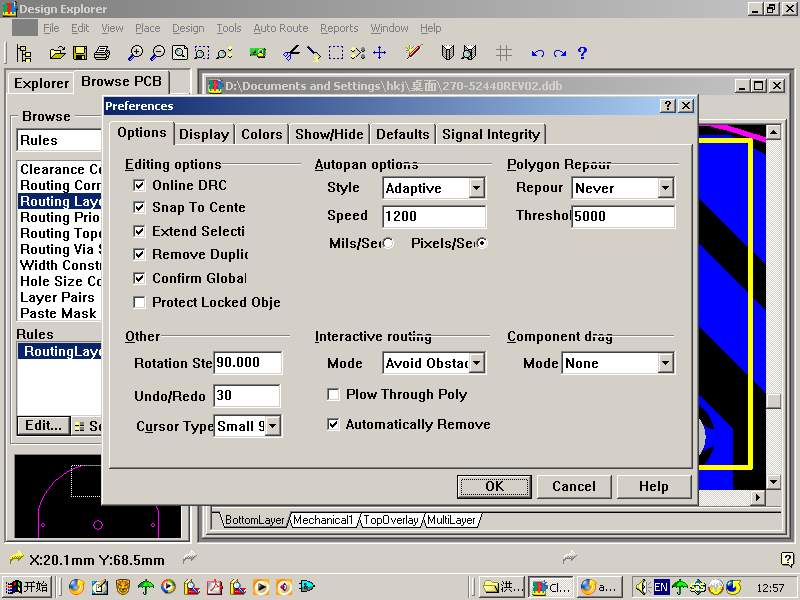Open the Autopan Style dropdown
The height and width of the screenshot is (600, 800).
coord(476,188)
